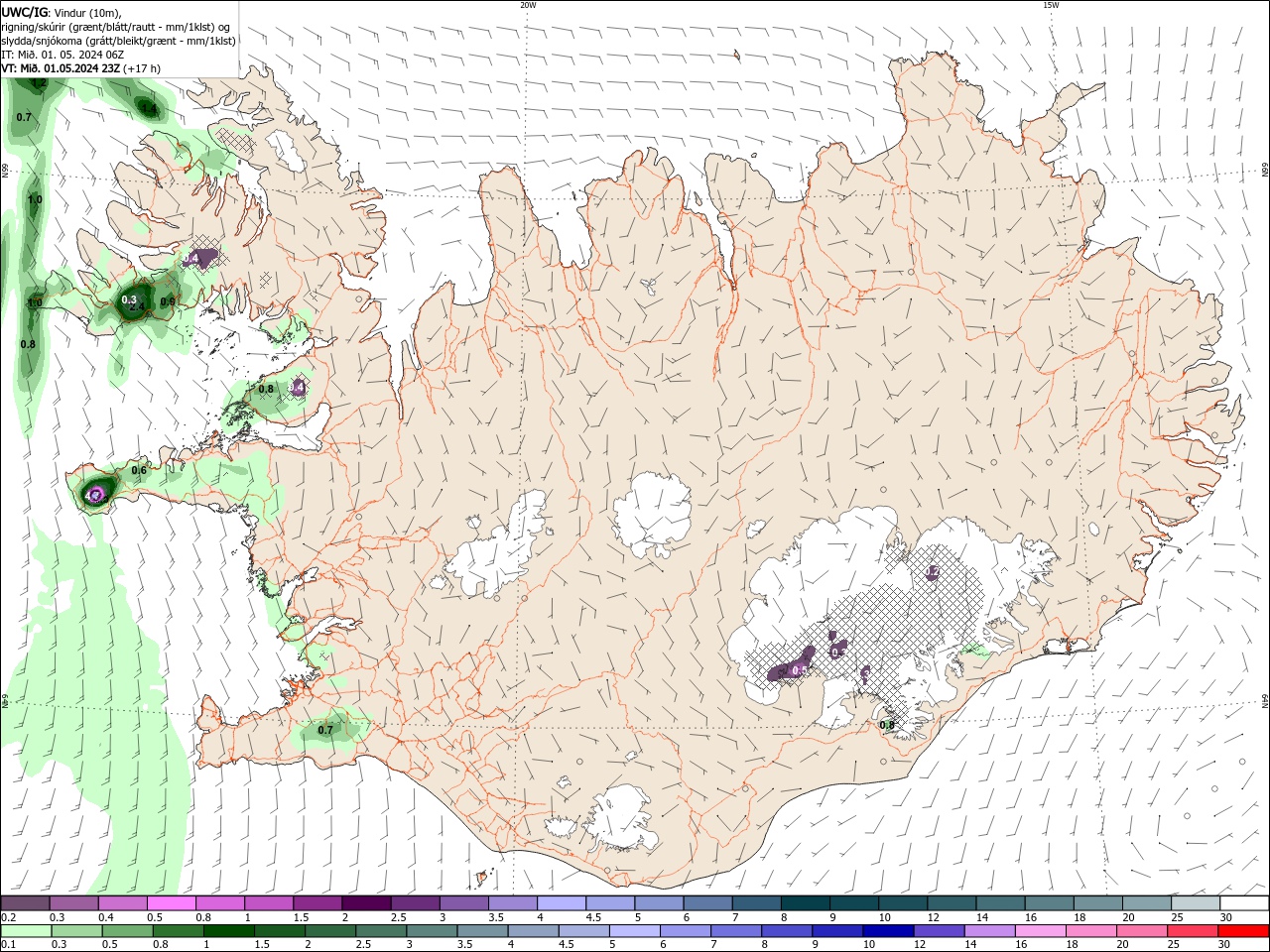Image resolution: width=1270 pixels, height=952 pixels.
Task: Click the 15W longitude label
Action: tap(1051, 5)
